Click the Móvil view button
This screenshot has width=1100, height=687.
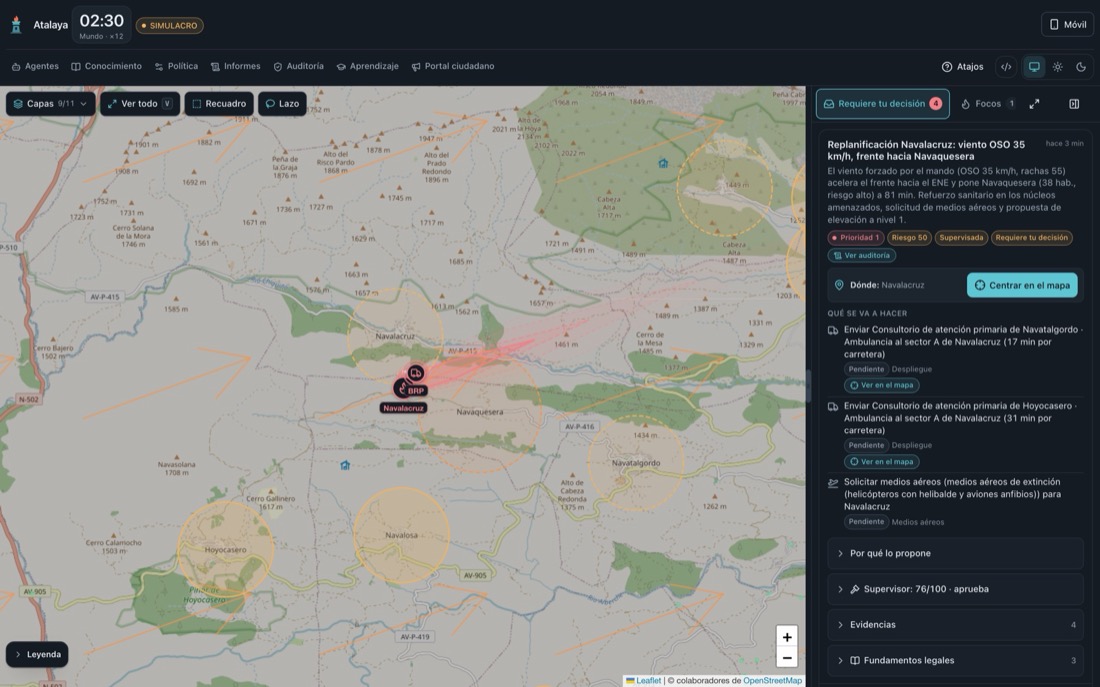pos(1067,25)
